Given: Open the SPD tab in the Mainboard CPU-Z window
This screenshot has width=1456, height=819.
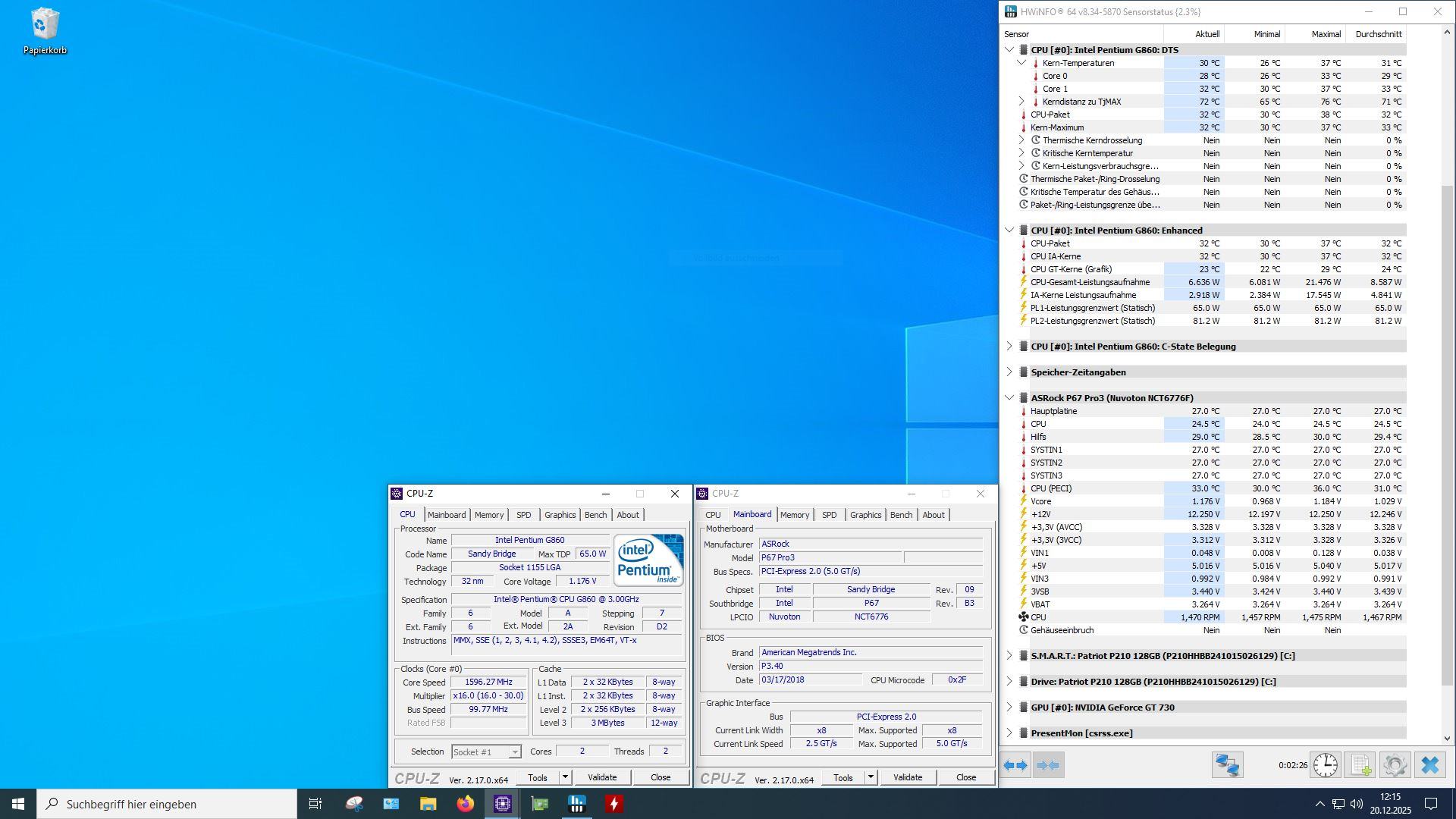Looking at the screenshot, I should (x=829, y=515).
